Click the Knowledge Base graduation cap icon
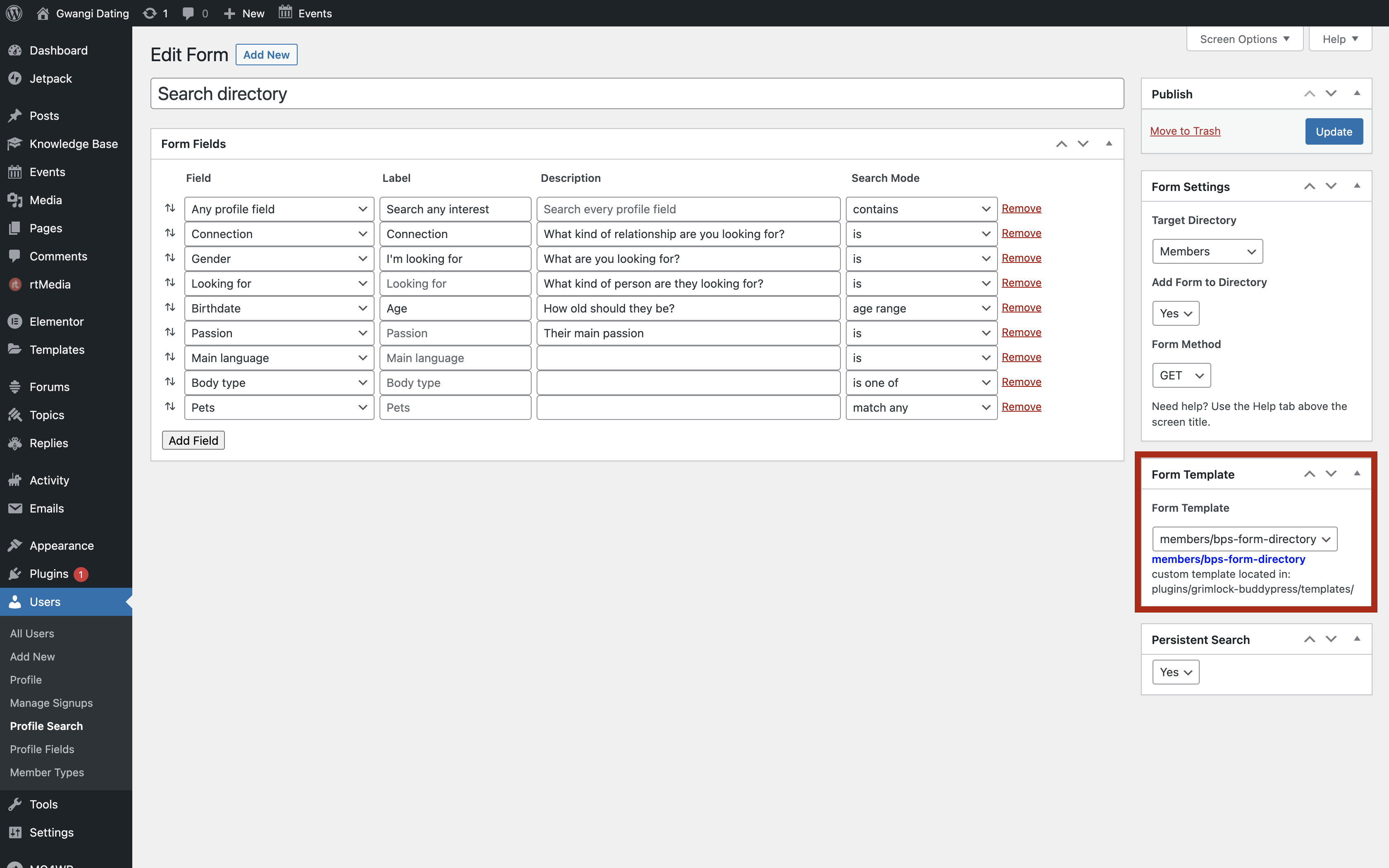Viewport: 1389px width, 868px height. pyautogui.click(x=15, y=144)
